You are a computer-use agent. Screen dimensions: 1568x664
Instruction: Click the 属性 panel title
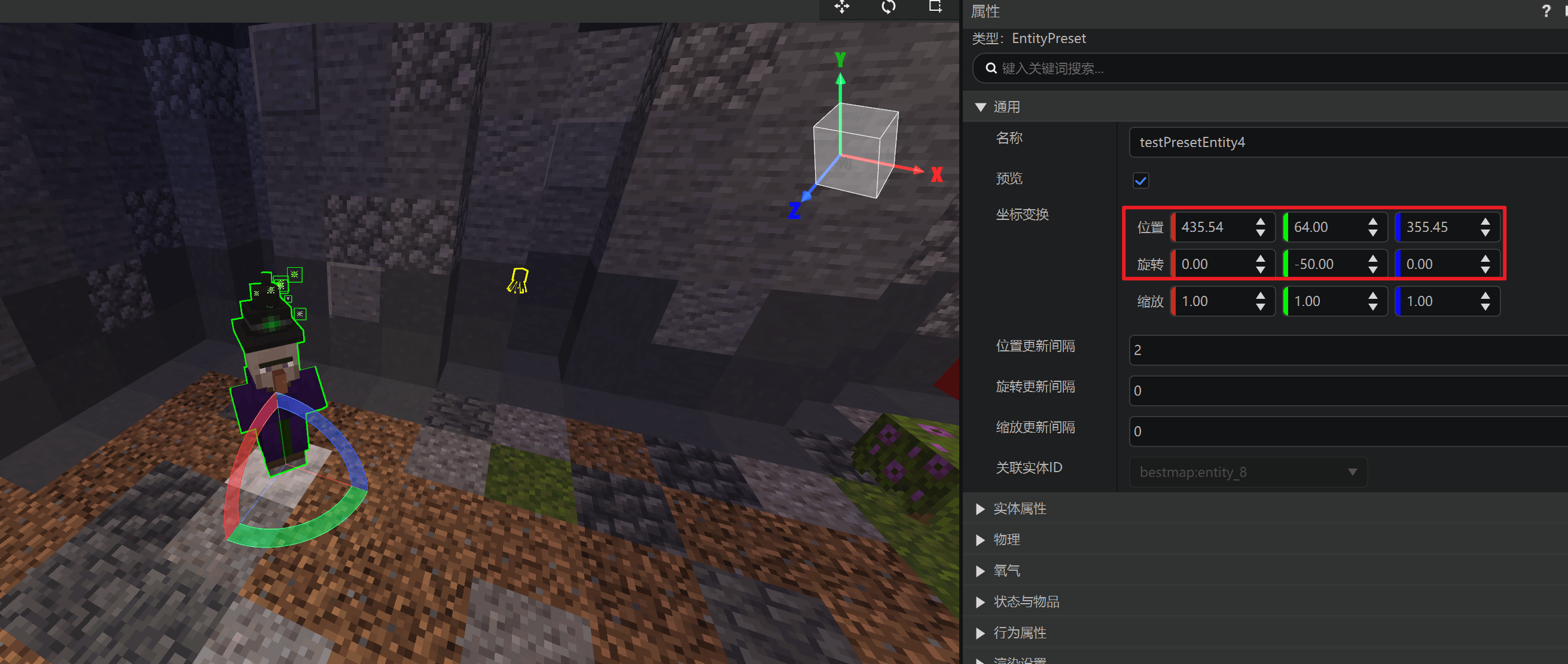[986, 11]
